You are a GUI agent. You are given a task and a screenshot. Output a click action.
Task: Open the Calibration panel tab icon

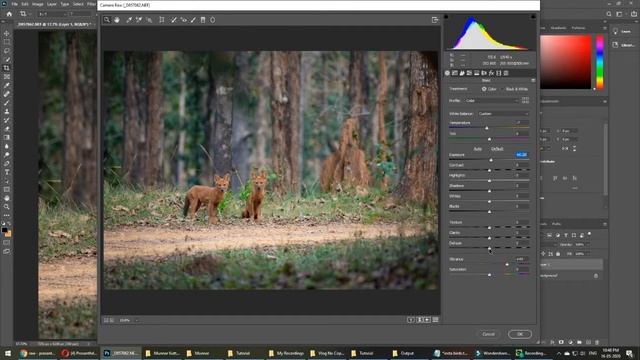coord(499,73)
